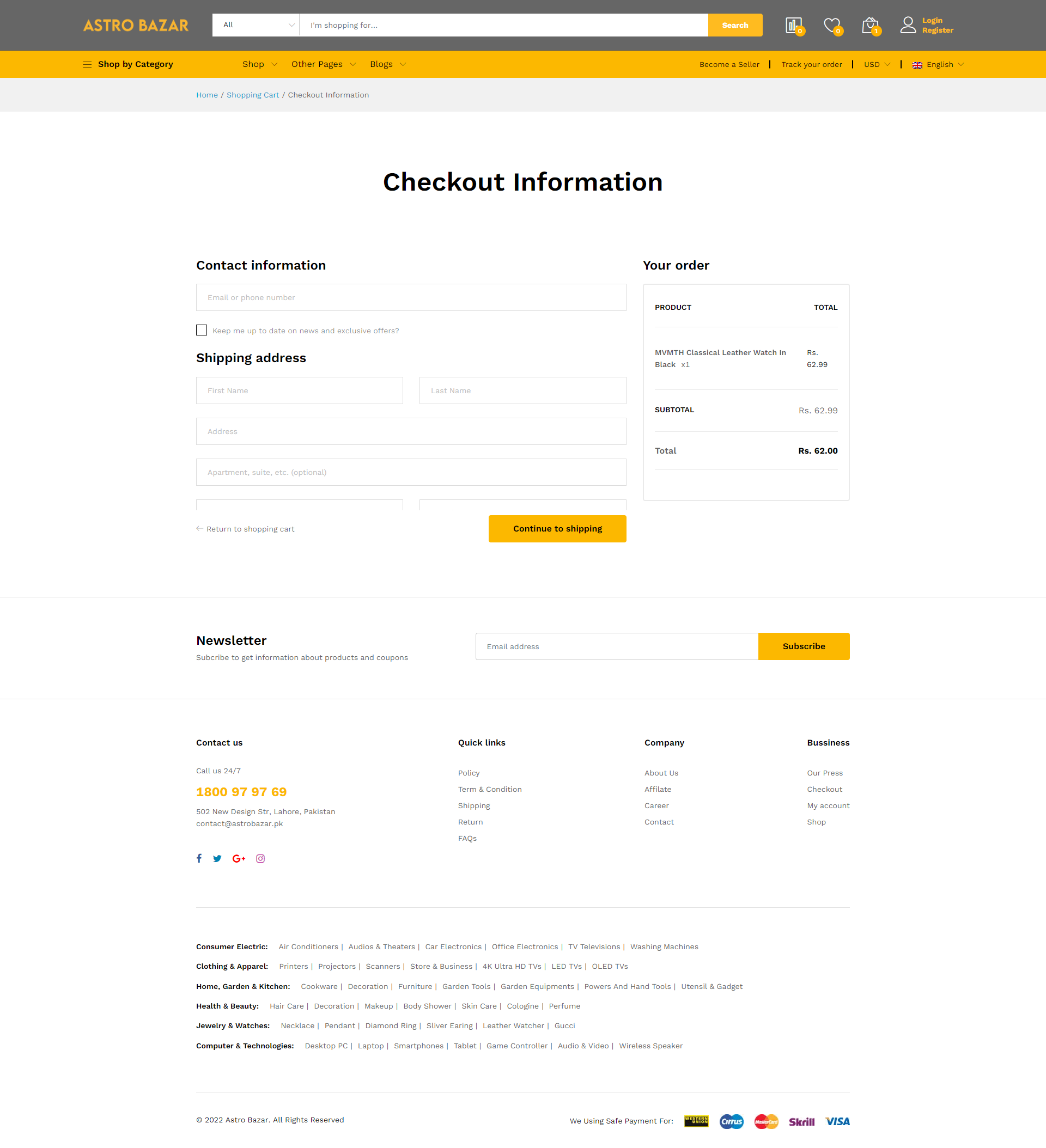The height and width of the screenshot is (1148, 1046).
Task: Visit the Facebook social icon
Action: (x=199, y=858)
